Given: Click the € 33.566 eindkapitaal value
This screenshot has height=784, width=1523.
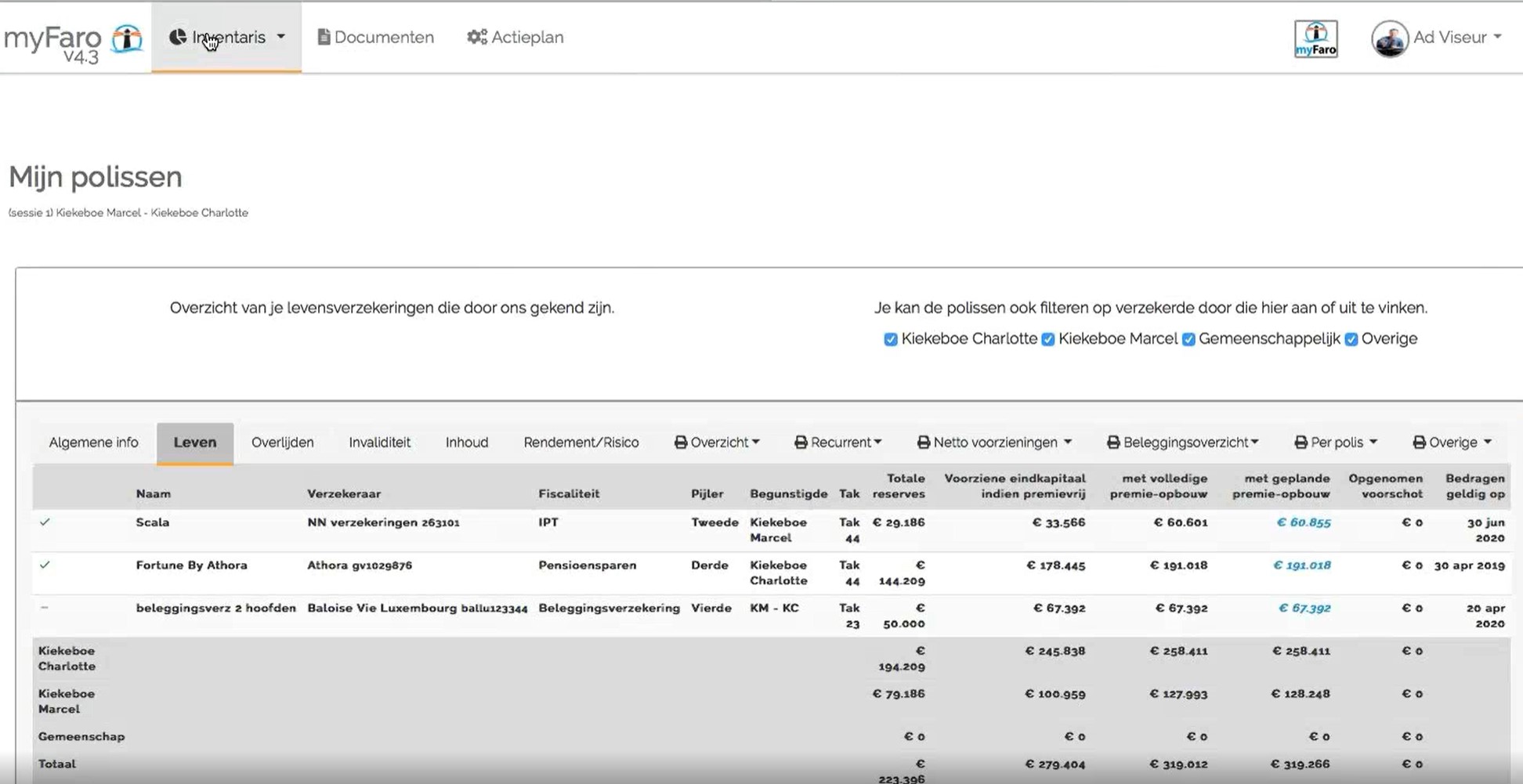Looking at the screenshot, I should (1058, 522).
